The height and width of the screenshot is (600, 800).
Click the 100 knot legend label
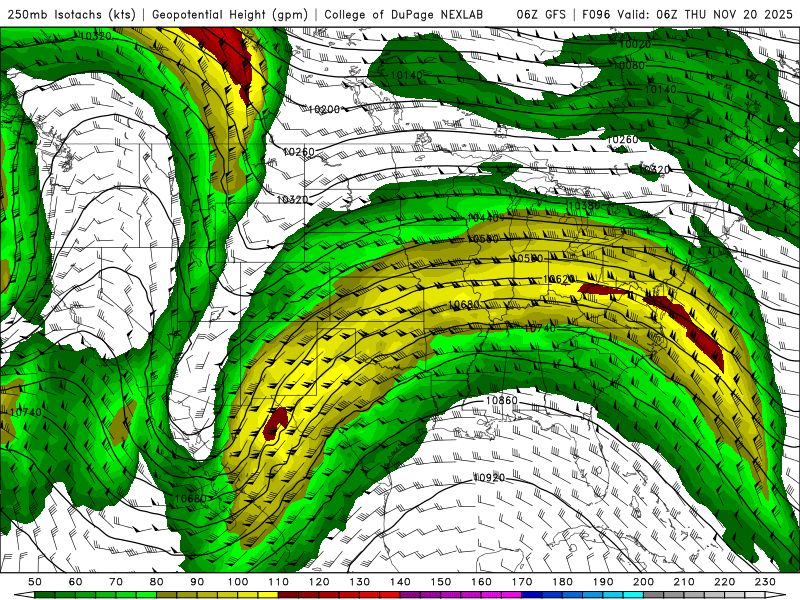(x=238, y=582)
